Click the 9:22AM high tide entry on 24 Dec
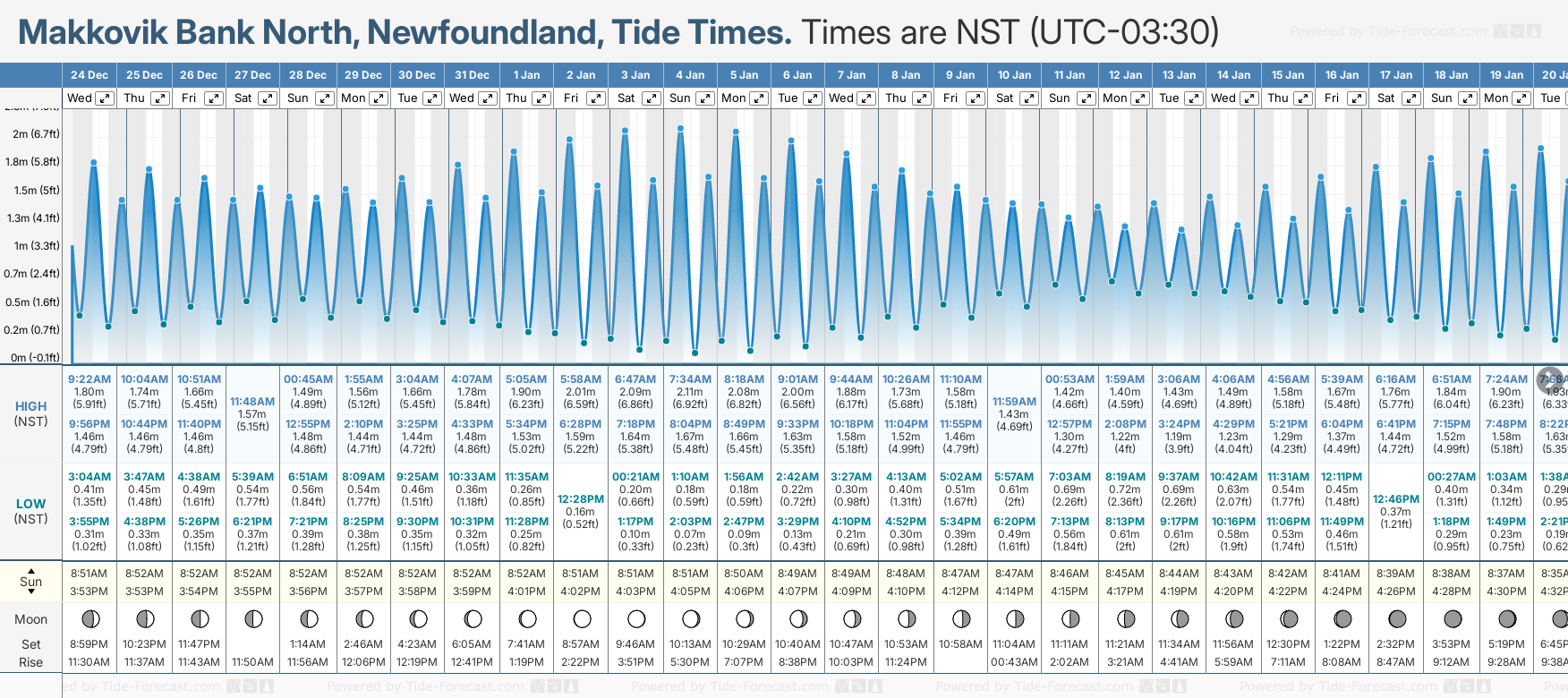Screen dimensions: 1568x698 pyautogui.click(x=89, y=379)
